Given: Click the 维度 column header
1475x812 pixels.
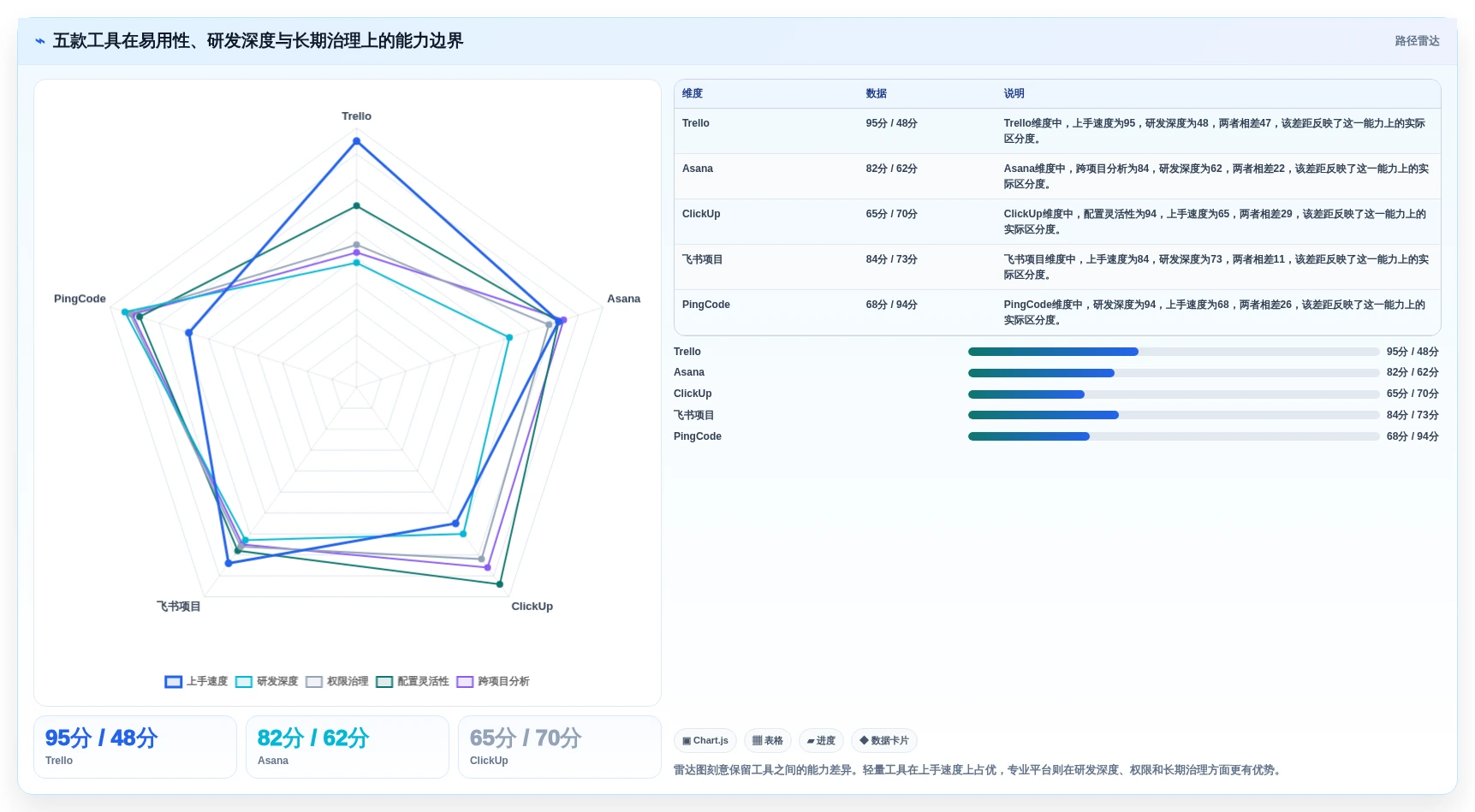Looking at the screenshot, I should pyautogui.click(x=693, y=94).
